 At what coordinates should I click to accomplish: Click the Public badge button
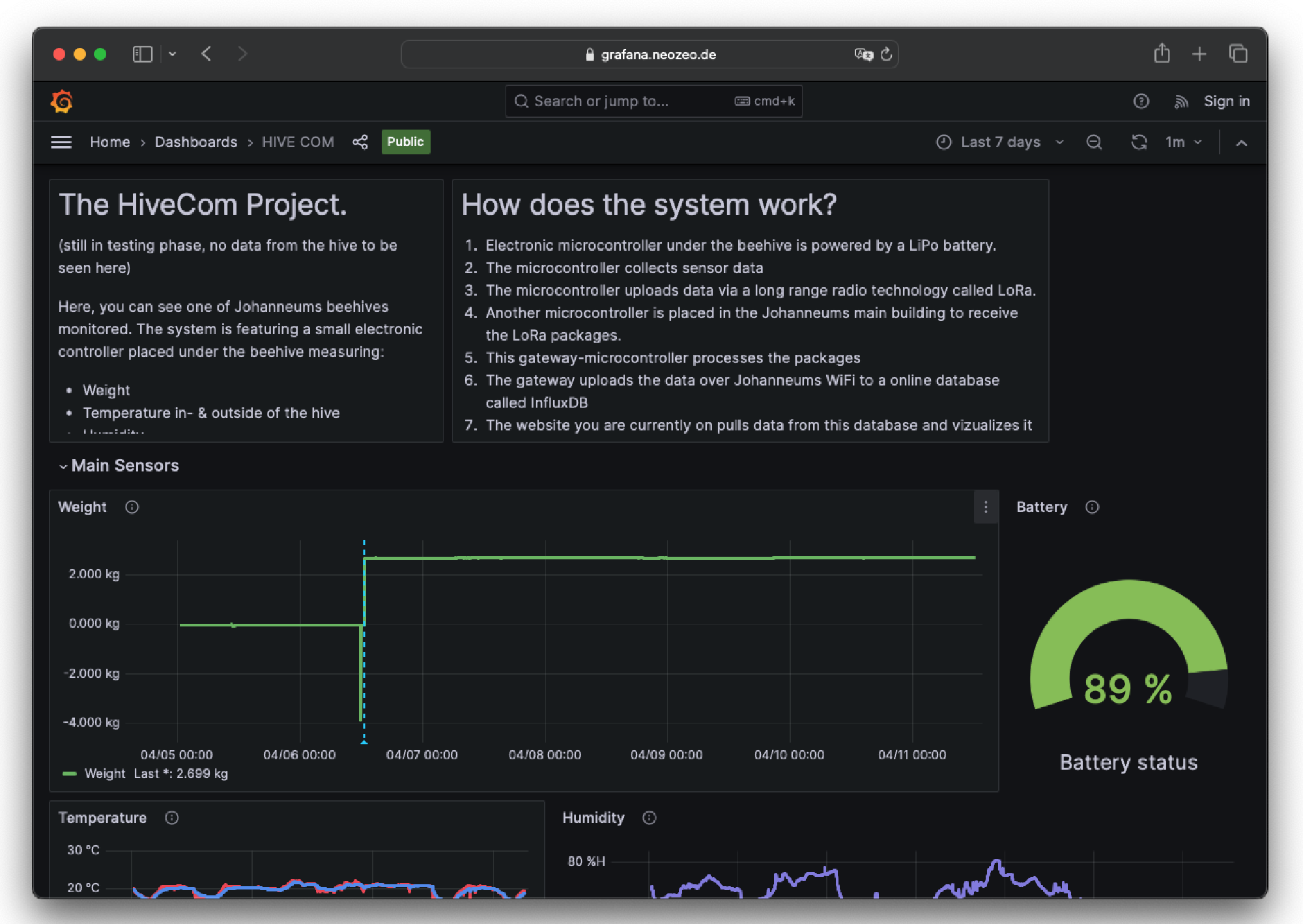point(405,142)
